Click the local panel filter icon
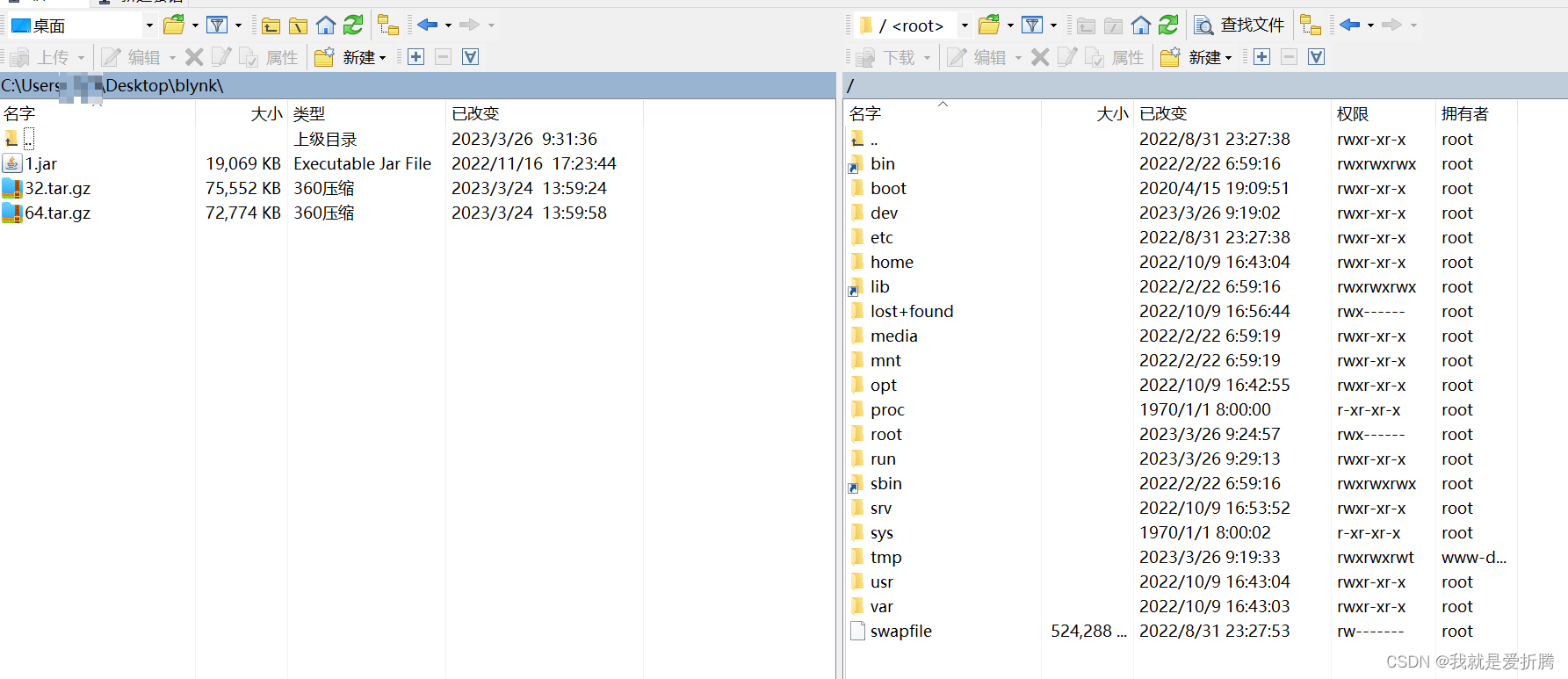1568x679 pixels. [217, 25]
